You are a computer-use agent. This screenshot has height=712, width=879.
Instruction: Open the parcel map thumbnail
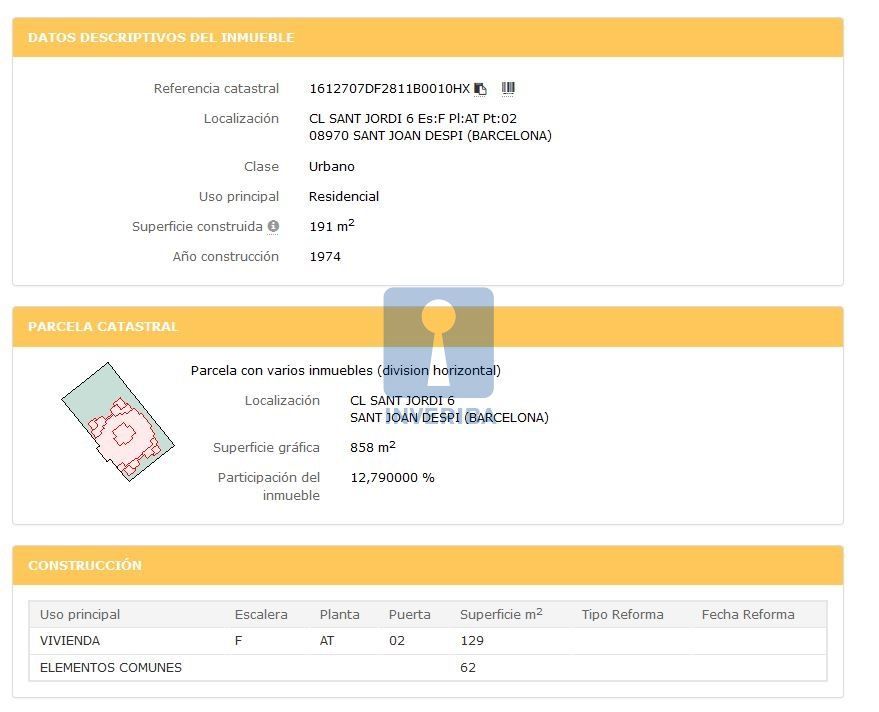pyautogui.click(x=117, y=421)
